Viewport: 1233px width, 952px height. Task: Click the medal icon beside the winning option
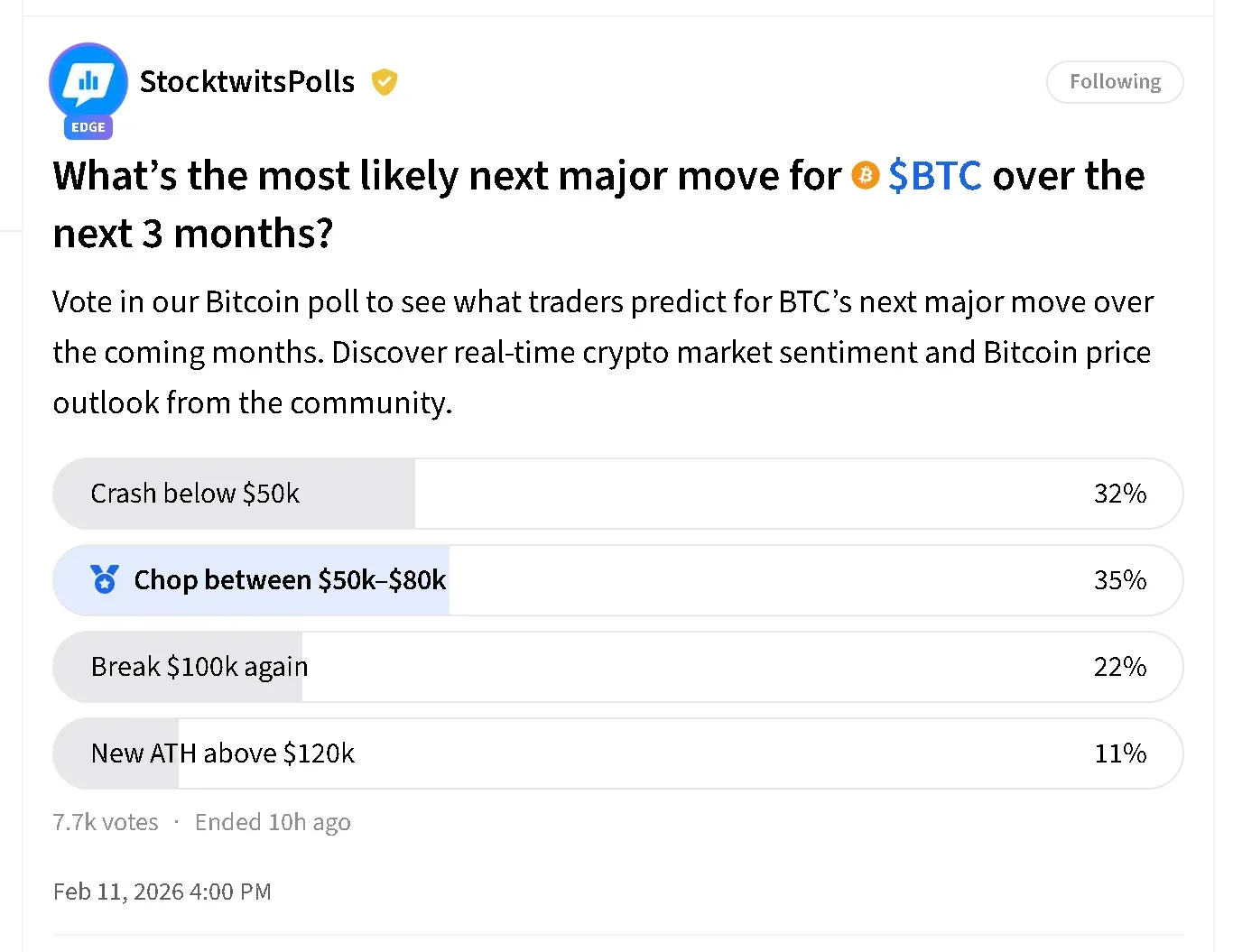click(x=106, y=580)
